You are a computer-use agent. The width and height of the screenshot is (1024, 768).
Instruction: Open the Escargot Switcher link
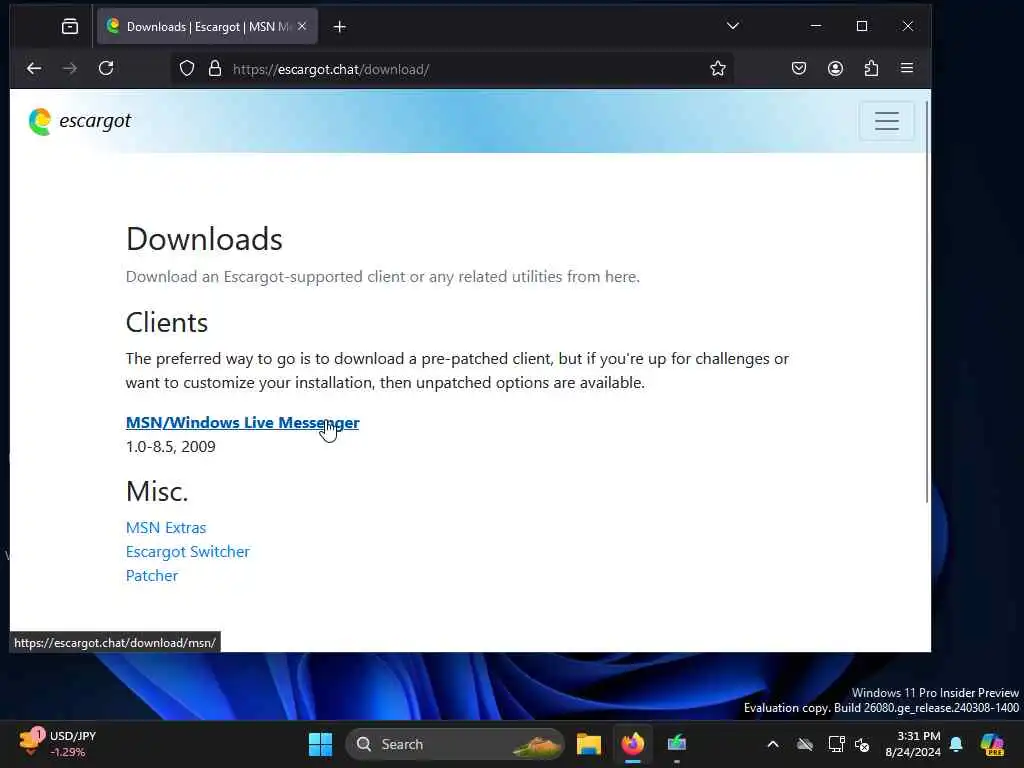(187, 552)
